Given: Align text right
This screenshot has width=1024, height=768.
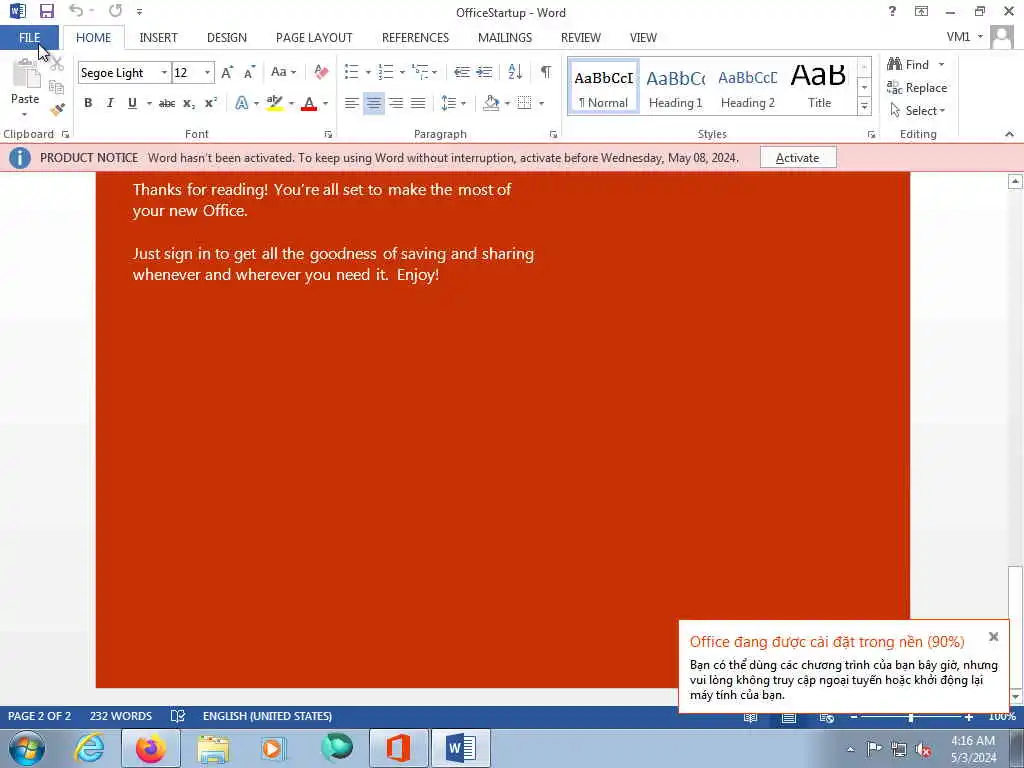Looking at the screenshot, I should click(x=396, y=103).
